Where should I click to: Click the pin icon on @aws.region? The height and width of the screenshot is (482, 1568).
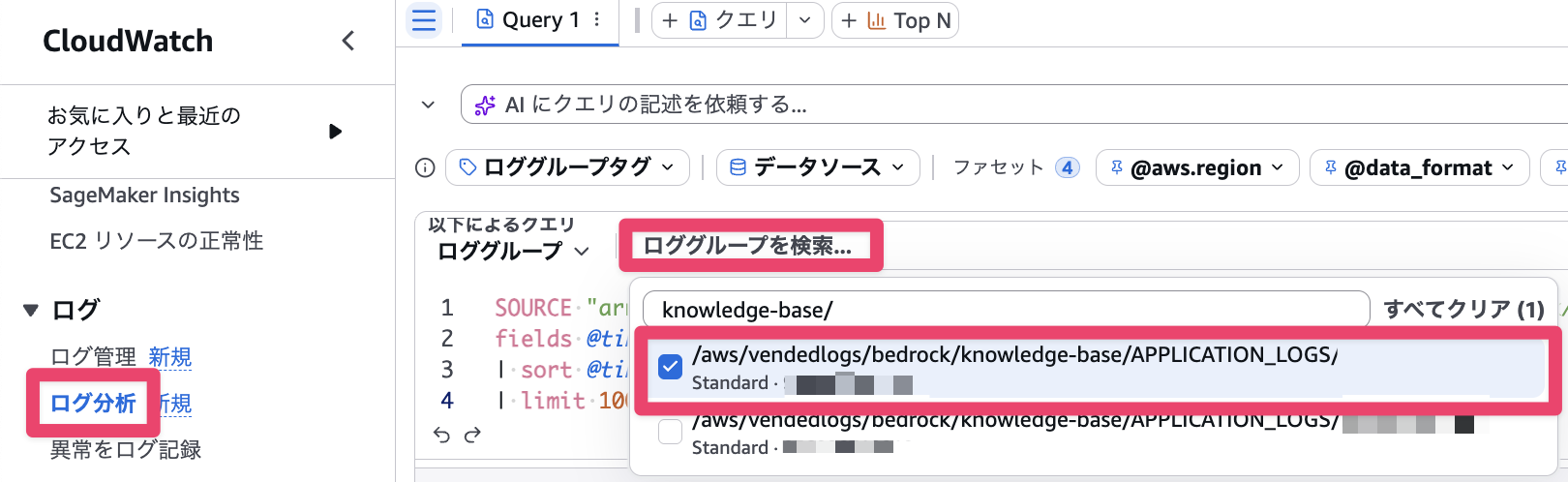click(x=1116, y=167)
